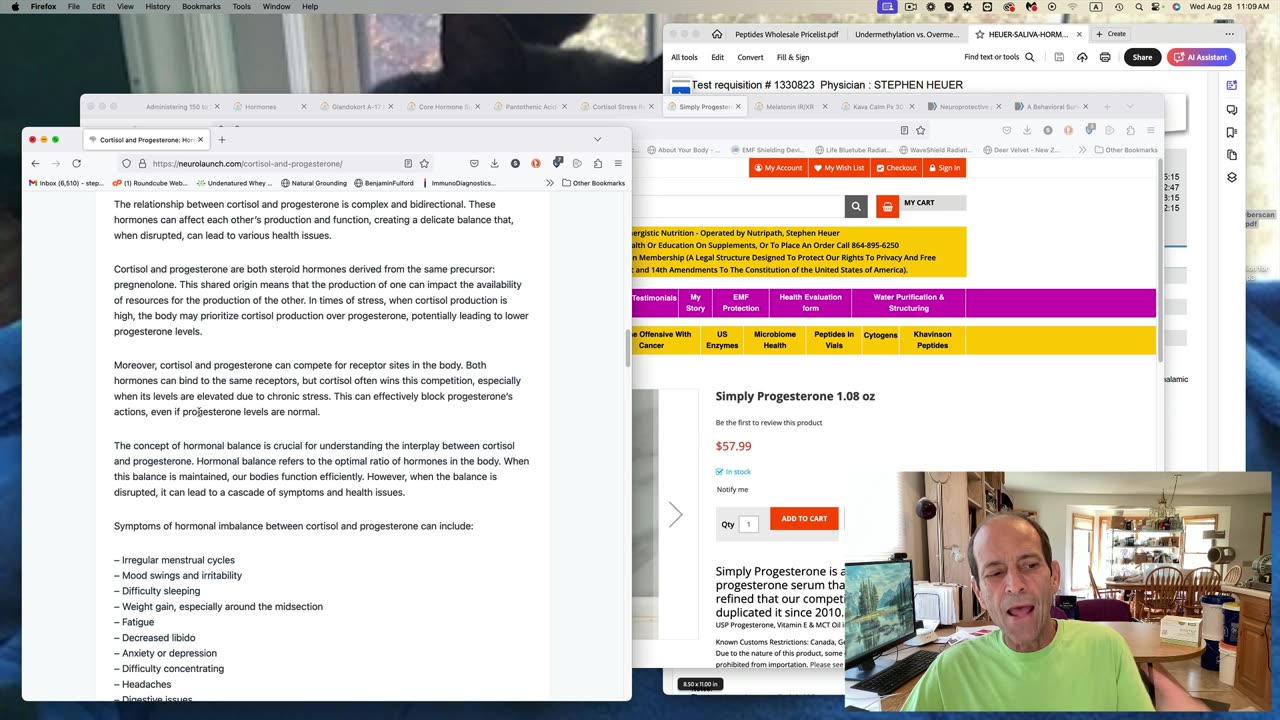This screenshot has width=1280, height=720.
Task: Click the shield tracking protection icon
Action: click(x=126, y=163)
